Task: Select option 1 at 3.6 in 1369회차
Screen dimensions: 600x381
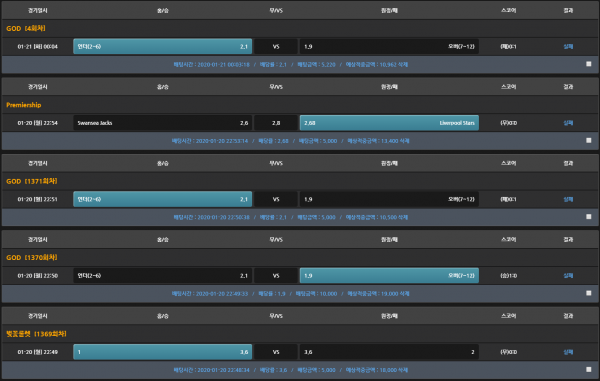Action: tap(163, 352)
